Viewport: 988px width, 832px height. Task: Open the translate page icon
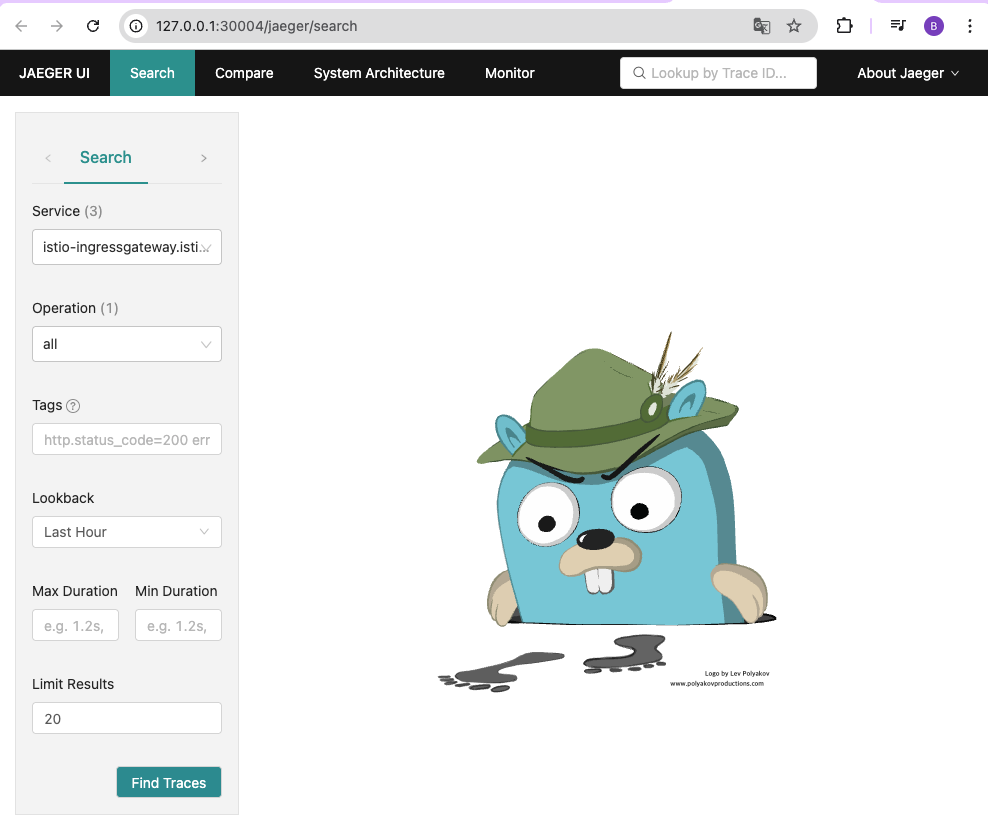click(761, 26)
